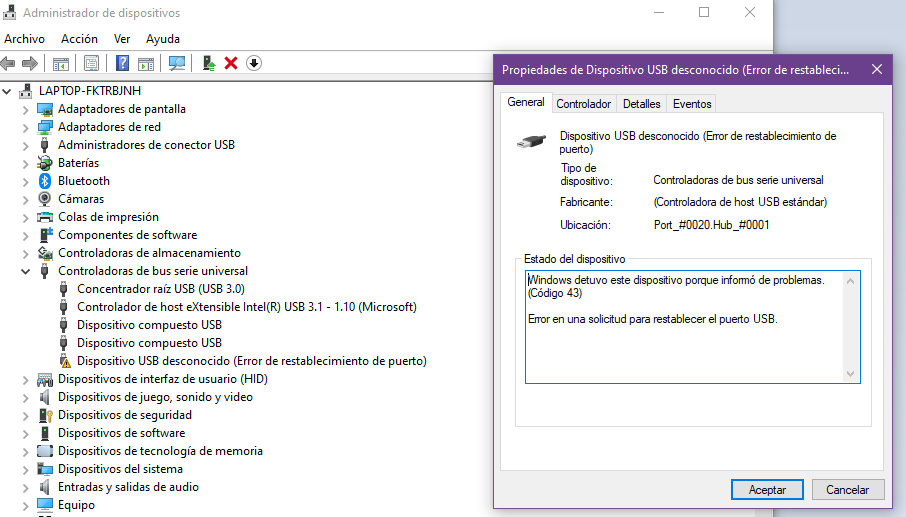Click the Port_#0020.Hub_#0001 location value
This screenshot has width=906, height=517.
point(711,225)
